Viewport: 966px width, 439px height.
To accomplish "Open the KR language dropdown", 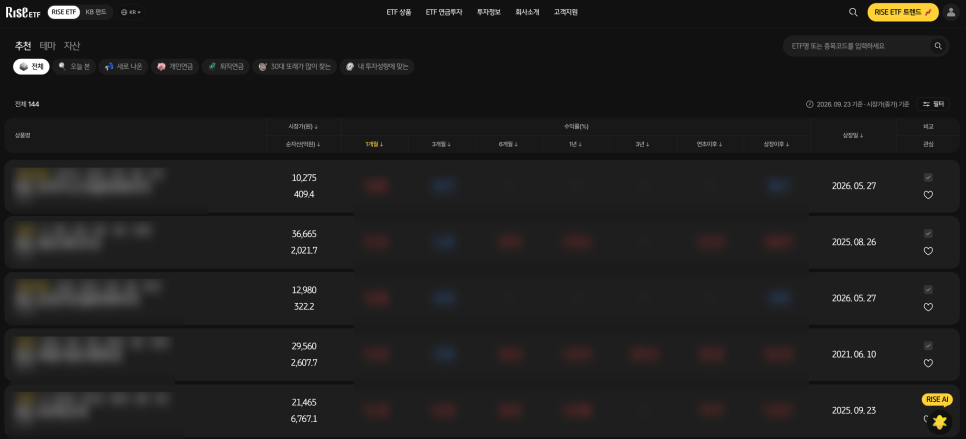I will pyautogui.click(x=131, y=12).
